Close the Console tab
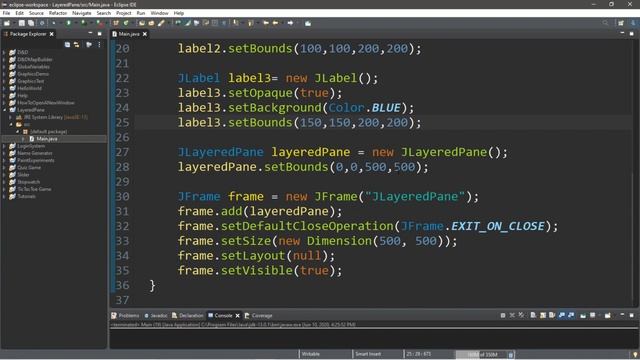Screen dimensions: 640x360 [238, 316]
